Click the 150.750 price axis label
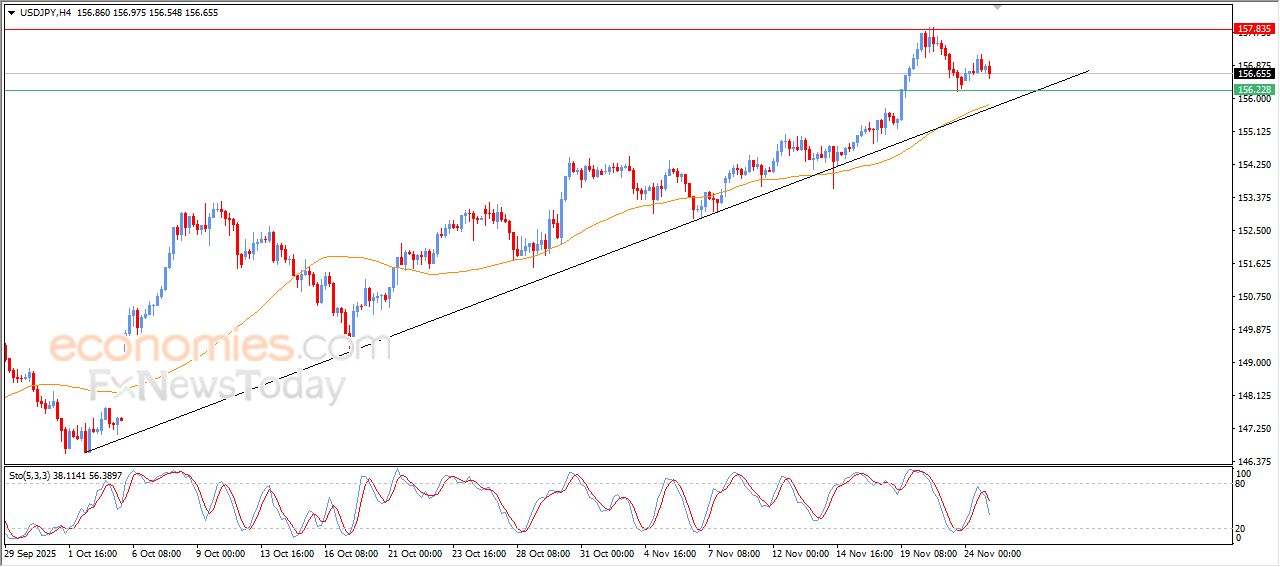 1254,297
